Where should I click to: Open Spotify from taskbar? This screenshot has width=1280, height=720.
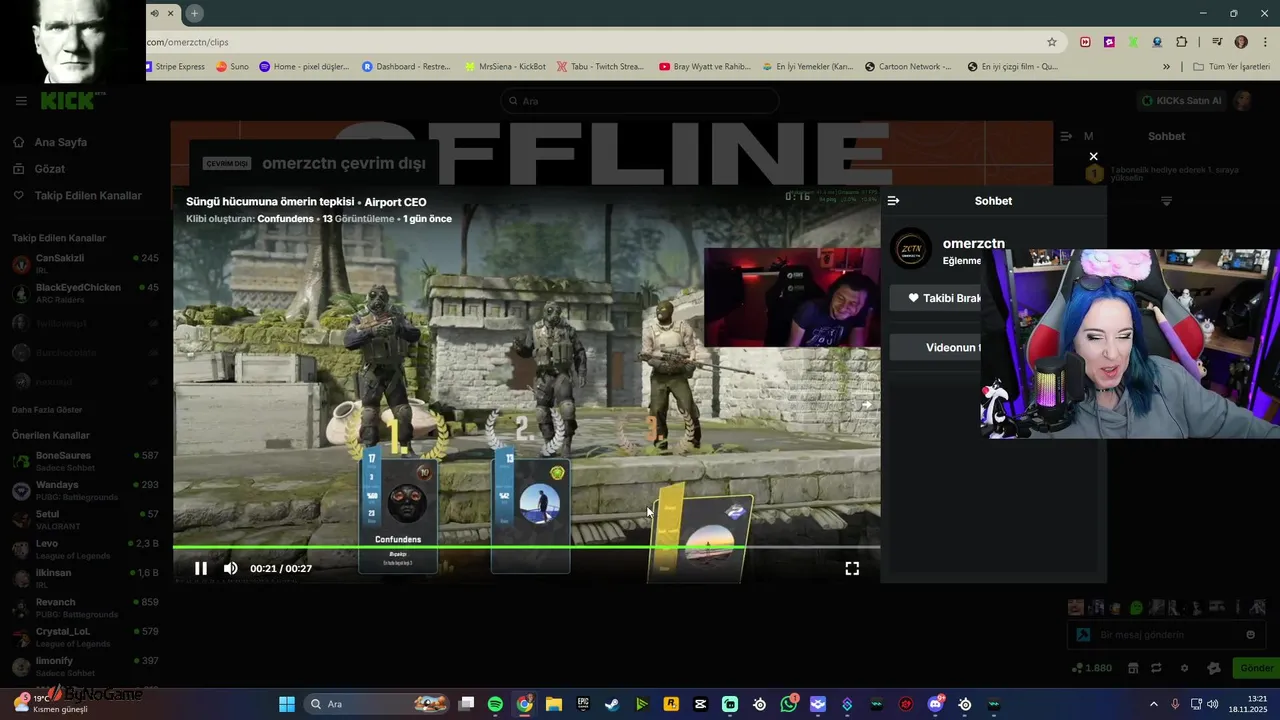click(495, 704)
